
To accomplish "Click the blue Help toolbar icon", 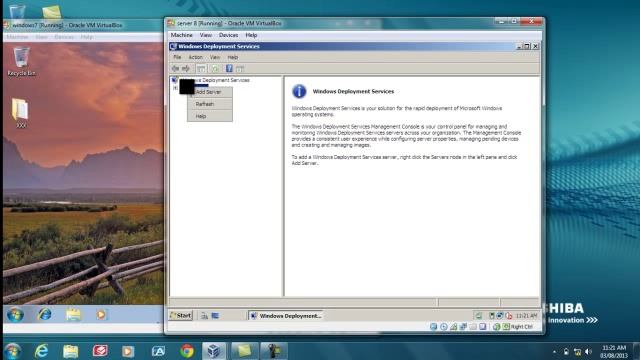I will tap(229, 69).
